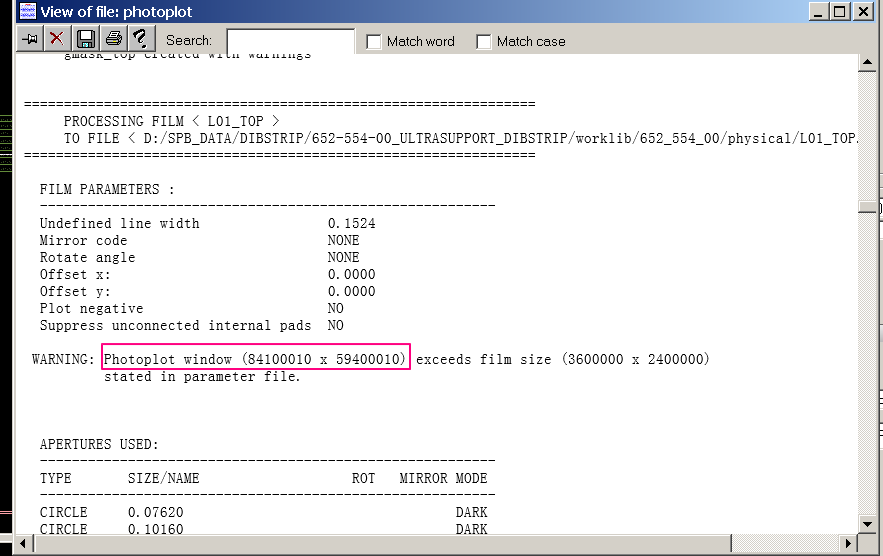883x556 pixels.
Task: Click 'Photoplot window (84100010 x 59400010)' text
Action: point(255,359)
